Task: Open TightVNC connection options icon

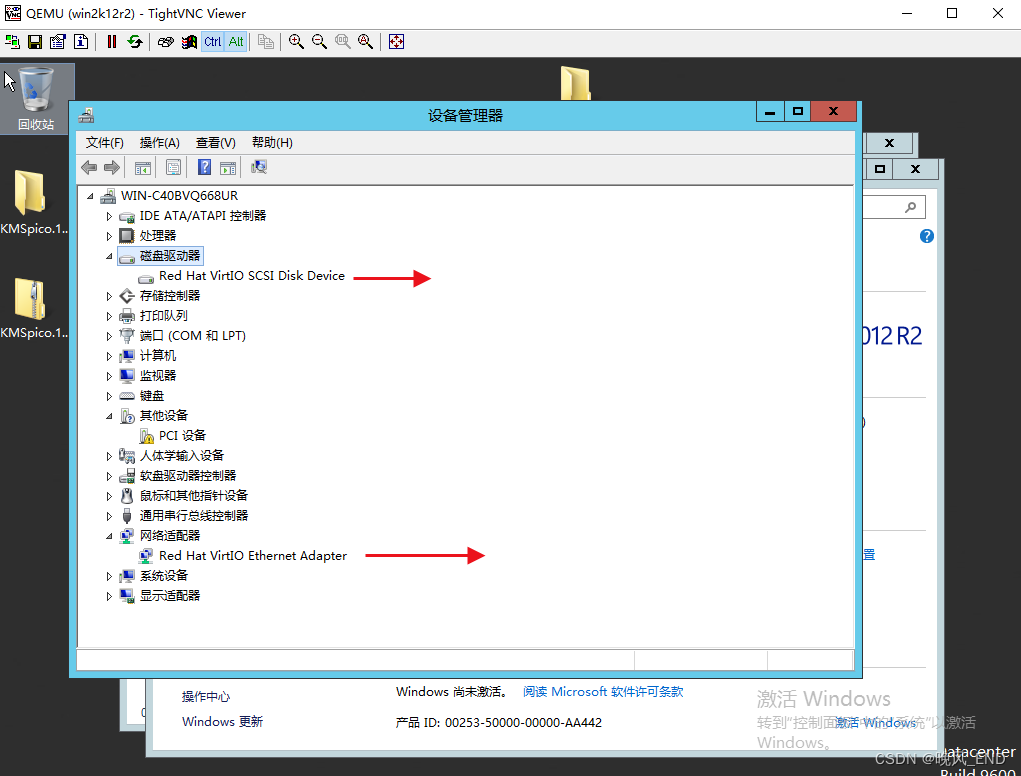Action: click(58, 42)
